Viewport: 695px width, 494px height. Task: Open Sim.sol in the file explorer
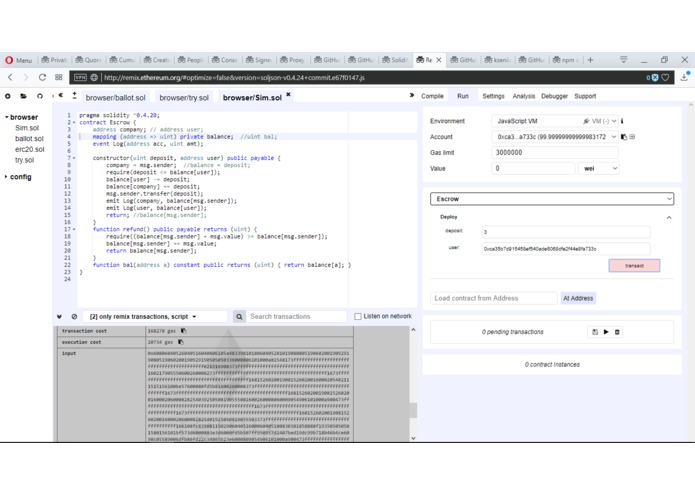(x=27, y=128)
